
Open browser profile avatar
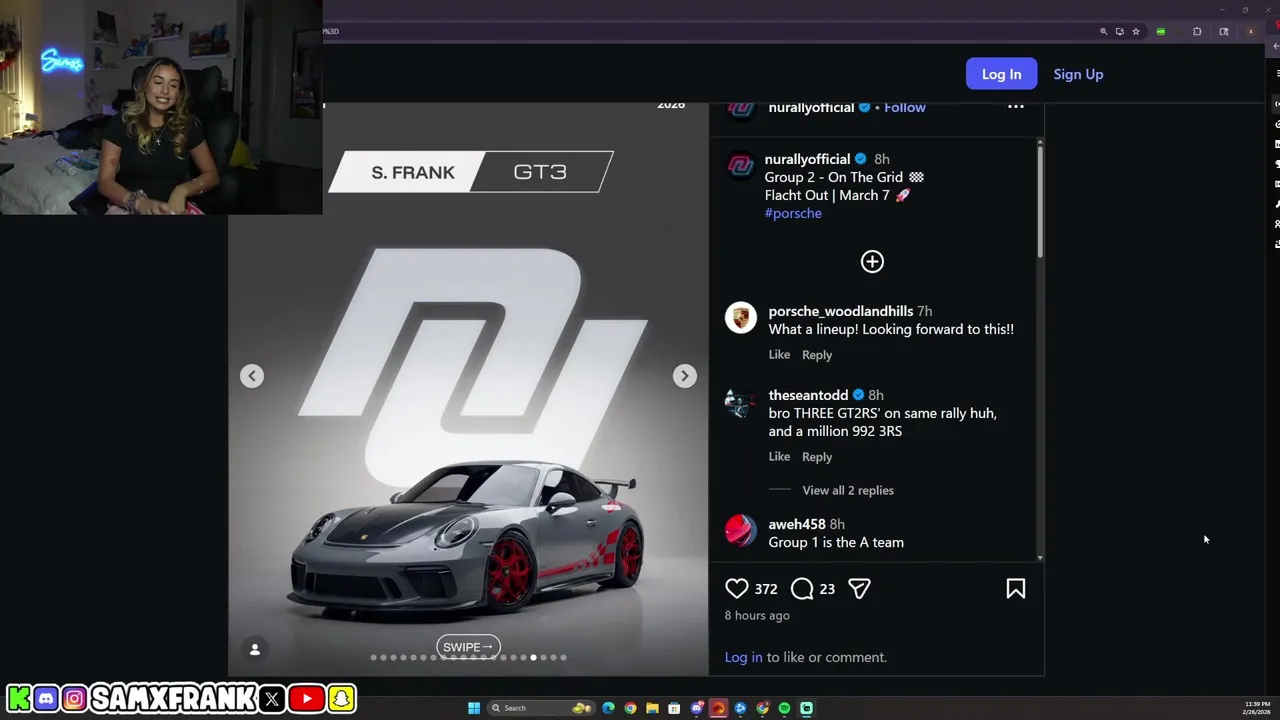pyautogui.click(x=1250, y=31)
